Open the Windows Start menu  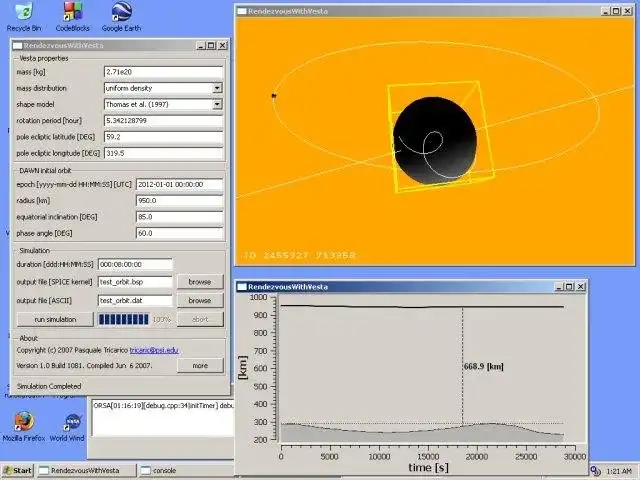coord(18,470)
